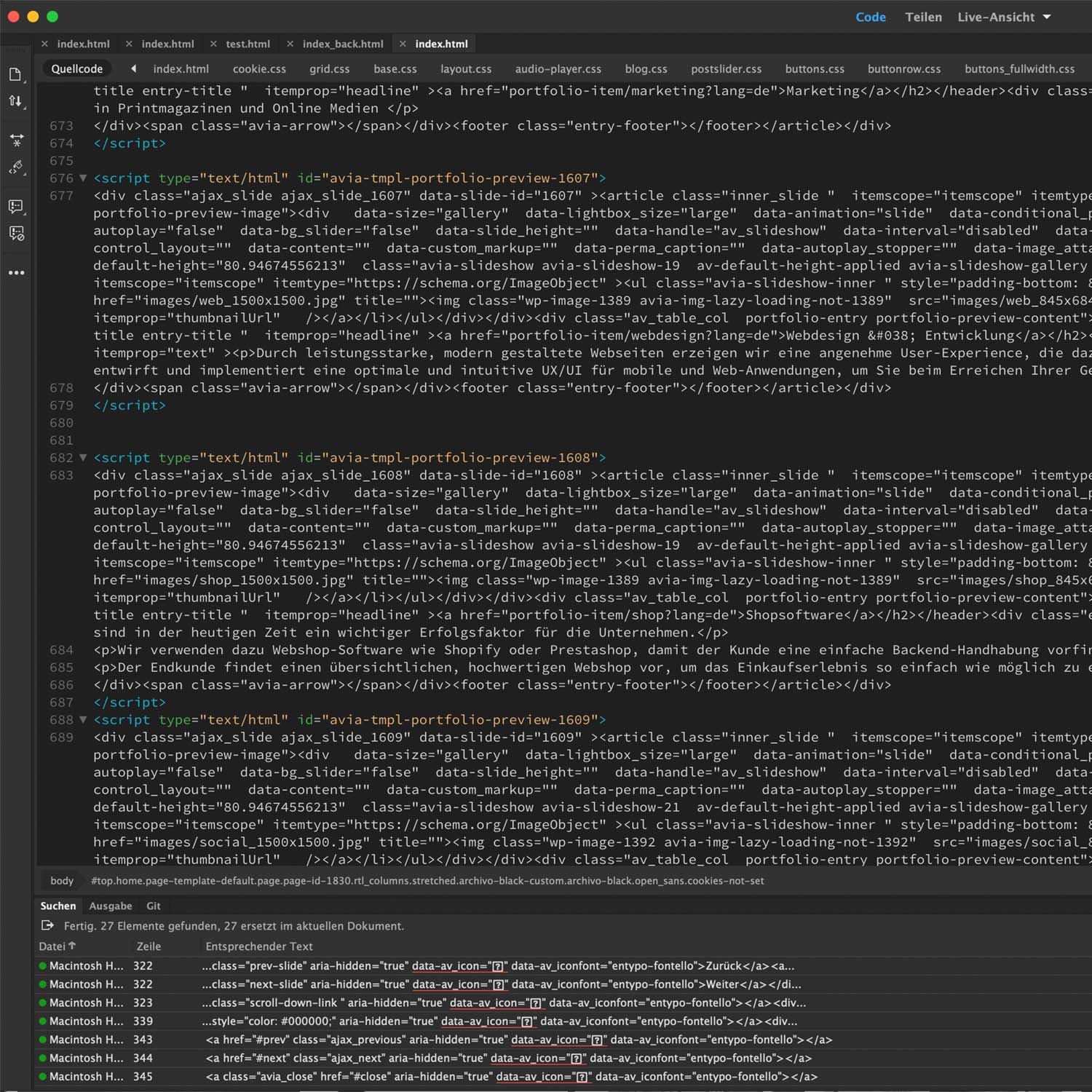Select search result on line 343
The height and width of the screenshot is (1092, 1092).
point(564,1040)
